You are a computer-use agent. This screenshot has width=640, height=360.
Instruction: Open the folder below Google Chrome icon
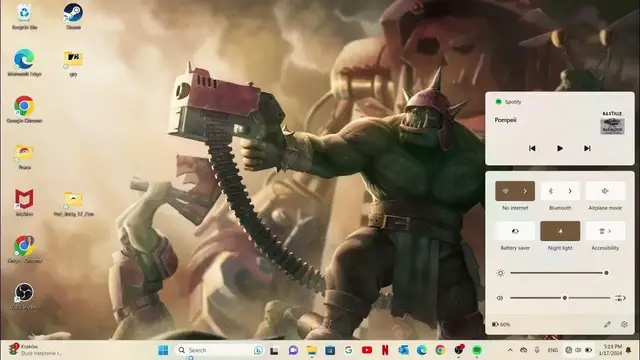click(24, 156)
